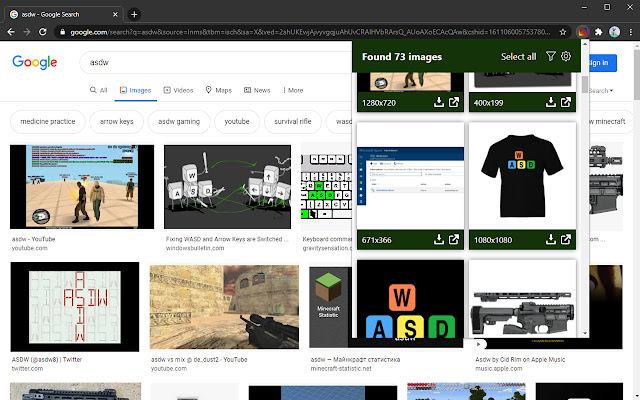
Task: Open the de_dust2 sniper thumbnail
Action: tap(224, 307)
